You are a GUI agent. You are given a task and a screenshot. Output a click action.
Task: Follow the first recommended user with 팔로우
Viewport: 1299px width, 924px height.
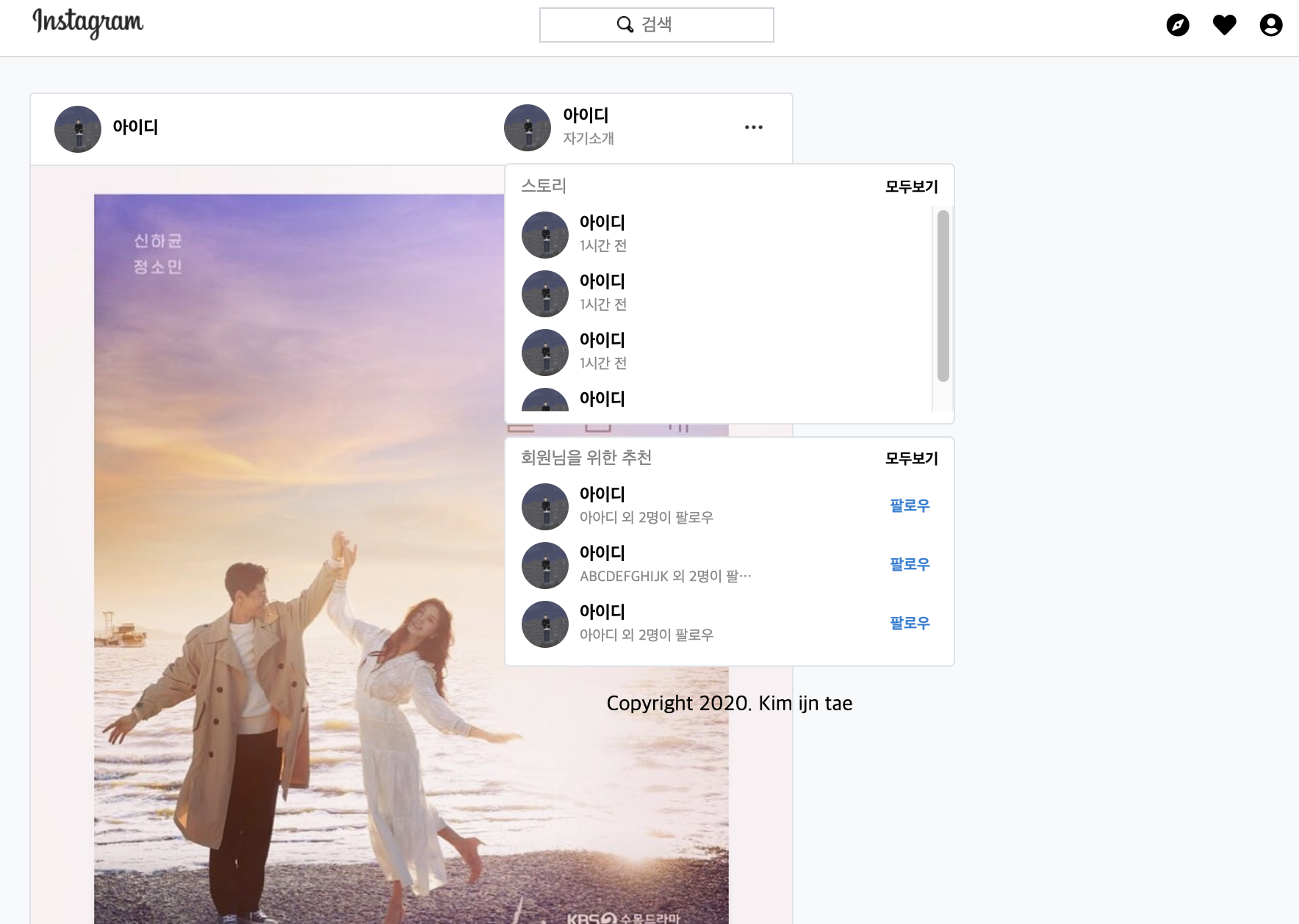[910, 505]
